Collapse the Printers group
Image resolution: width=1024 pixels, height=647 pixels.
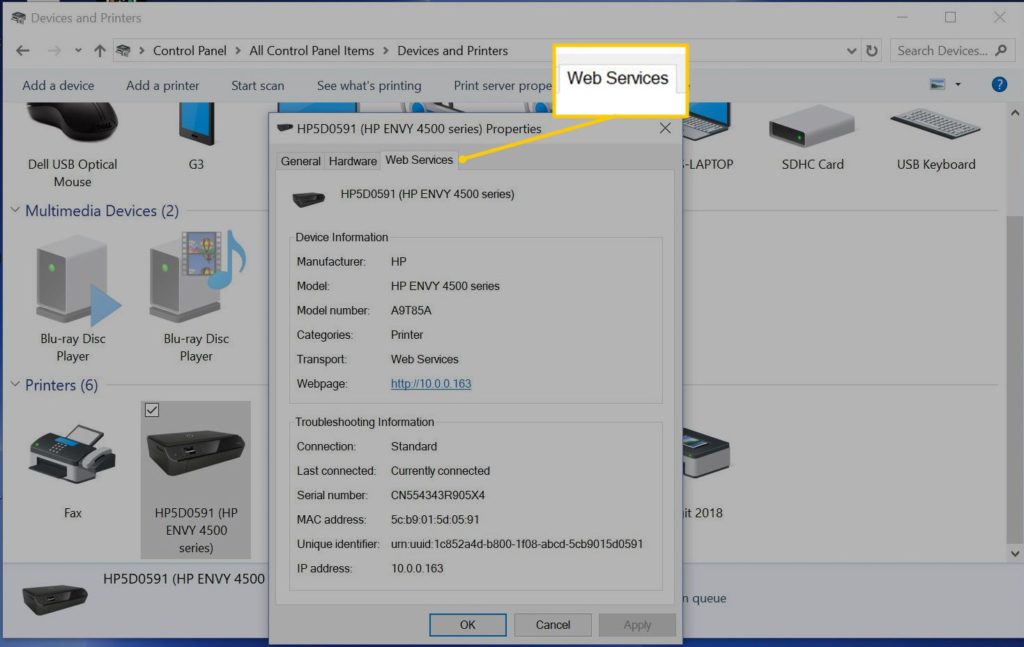click(x=16, y=385)
